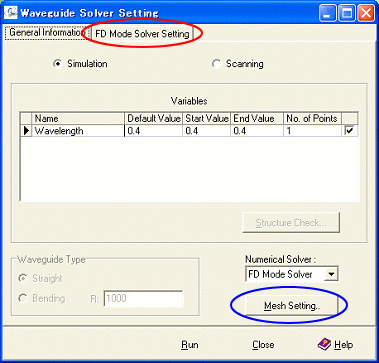Click the End Value cell 0.4

click(x=257, y=131)
